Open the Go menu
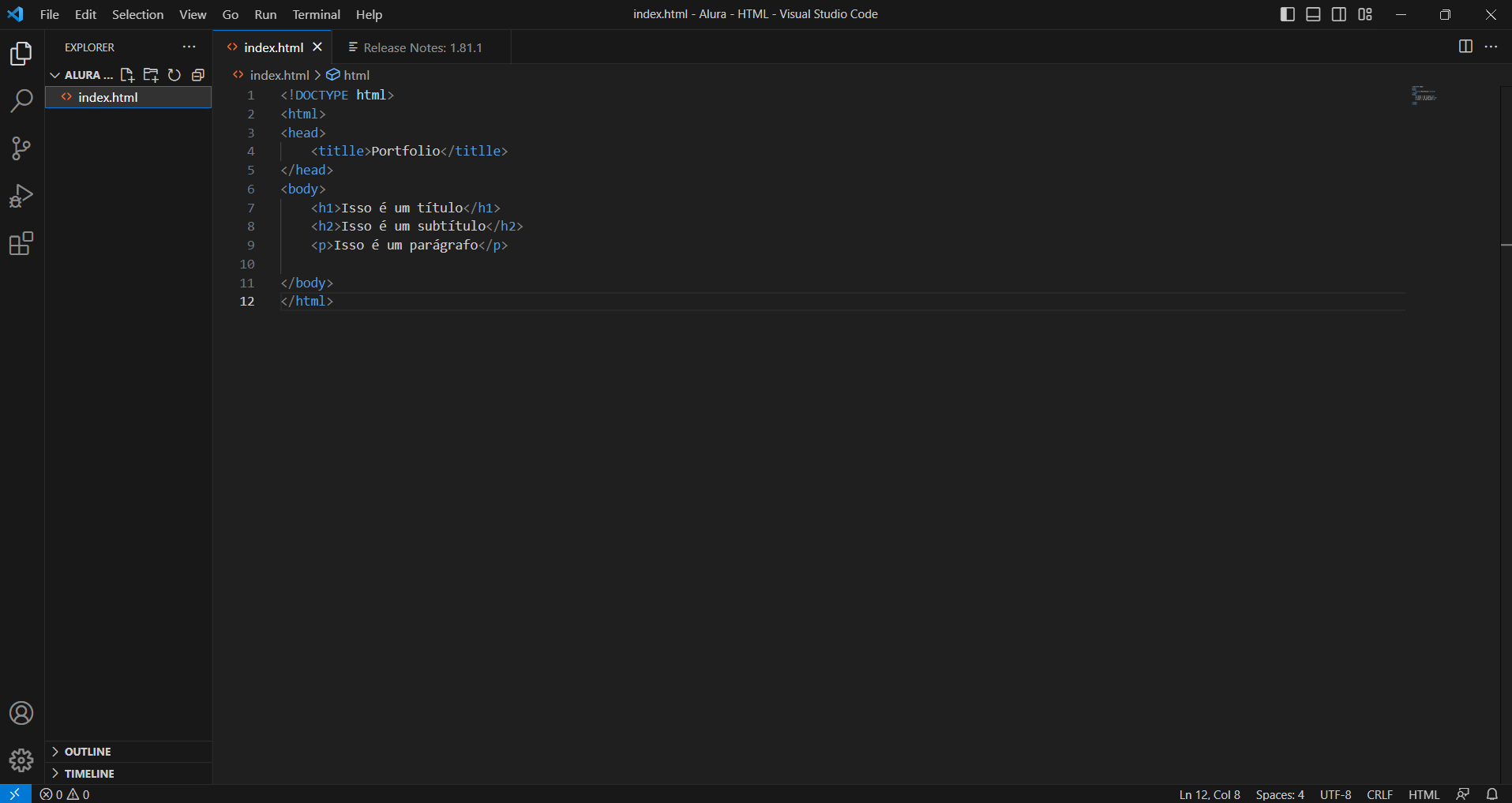 (x=231, y=14)
